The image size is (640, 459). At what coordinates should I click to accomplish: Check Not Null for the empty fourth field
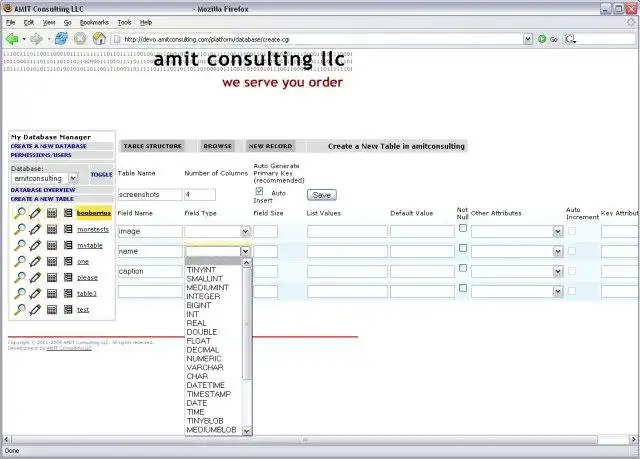click(463, 288)
